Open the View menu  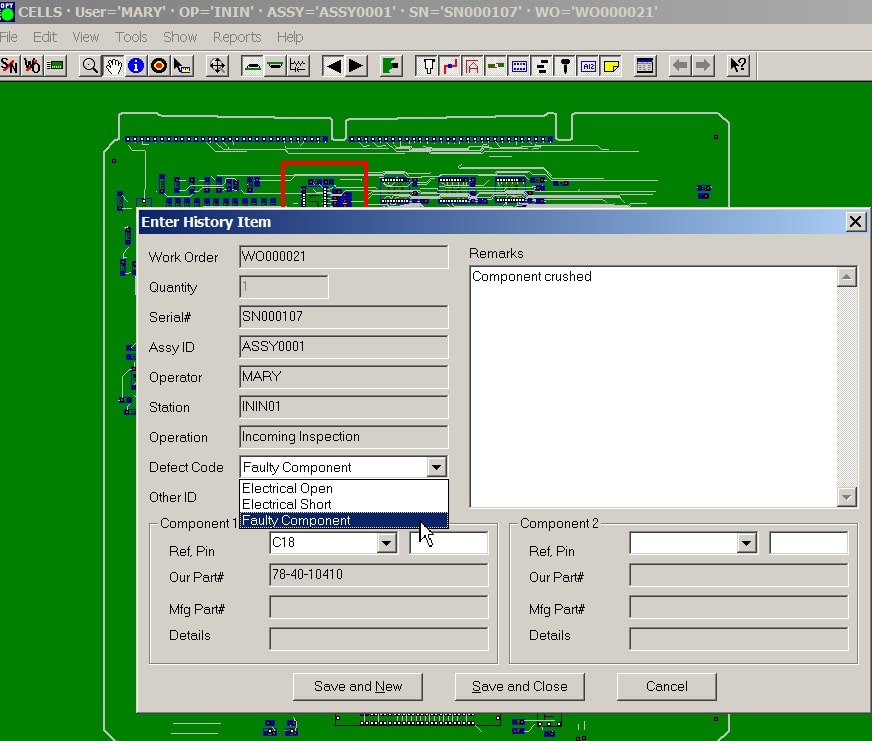(86, 37)
